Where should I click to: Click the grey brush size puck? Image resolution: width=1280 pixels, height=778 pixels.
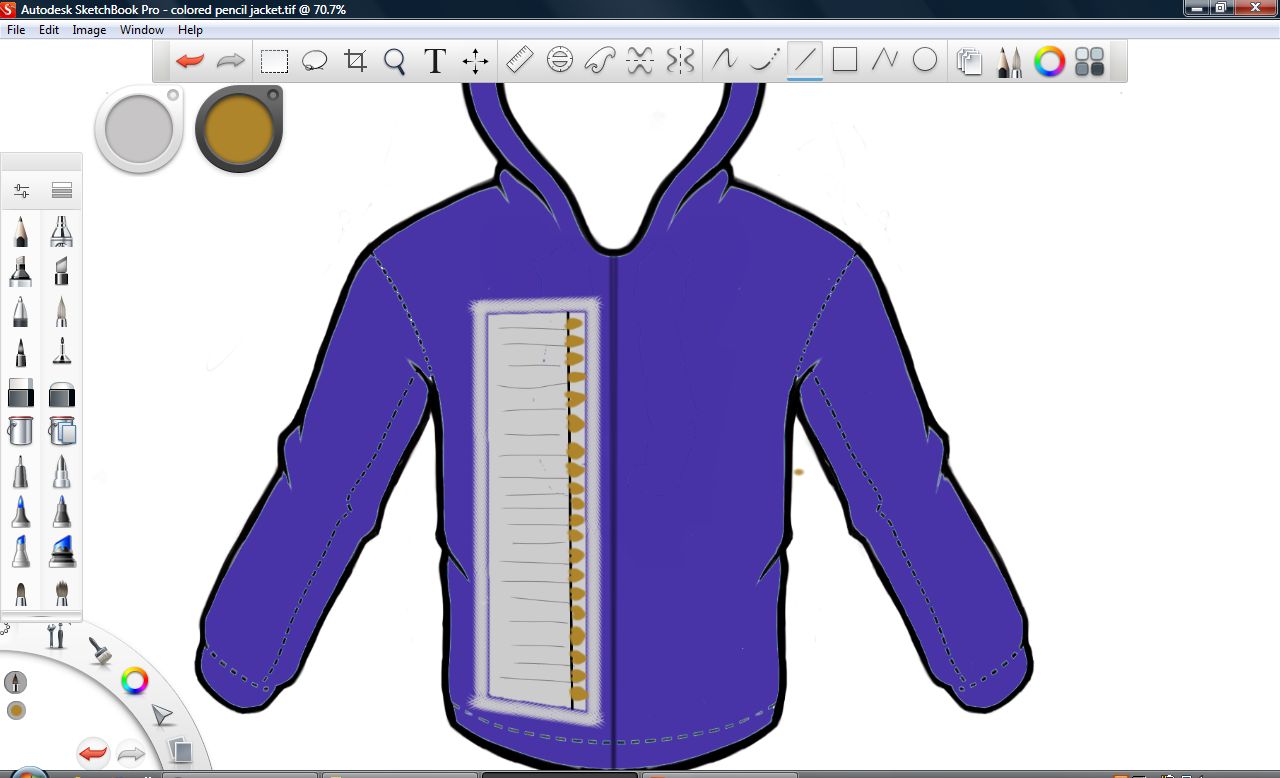(x=139, y=129)
